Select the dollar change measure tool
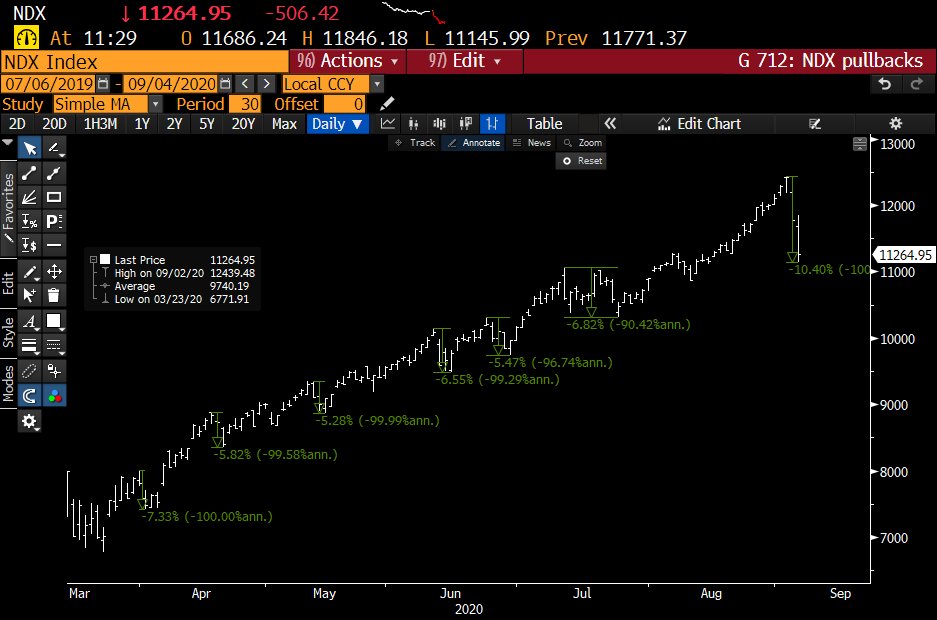Screen dimensions: 937x620 [x=29, y=245]
